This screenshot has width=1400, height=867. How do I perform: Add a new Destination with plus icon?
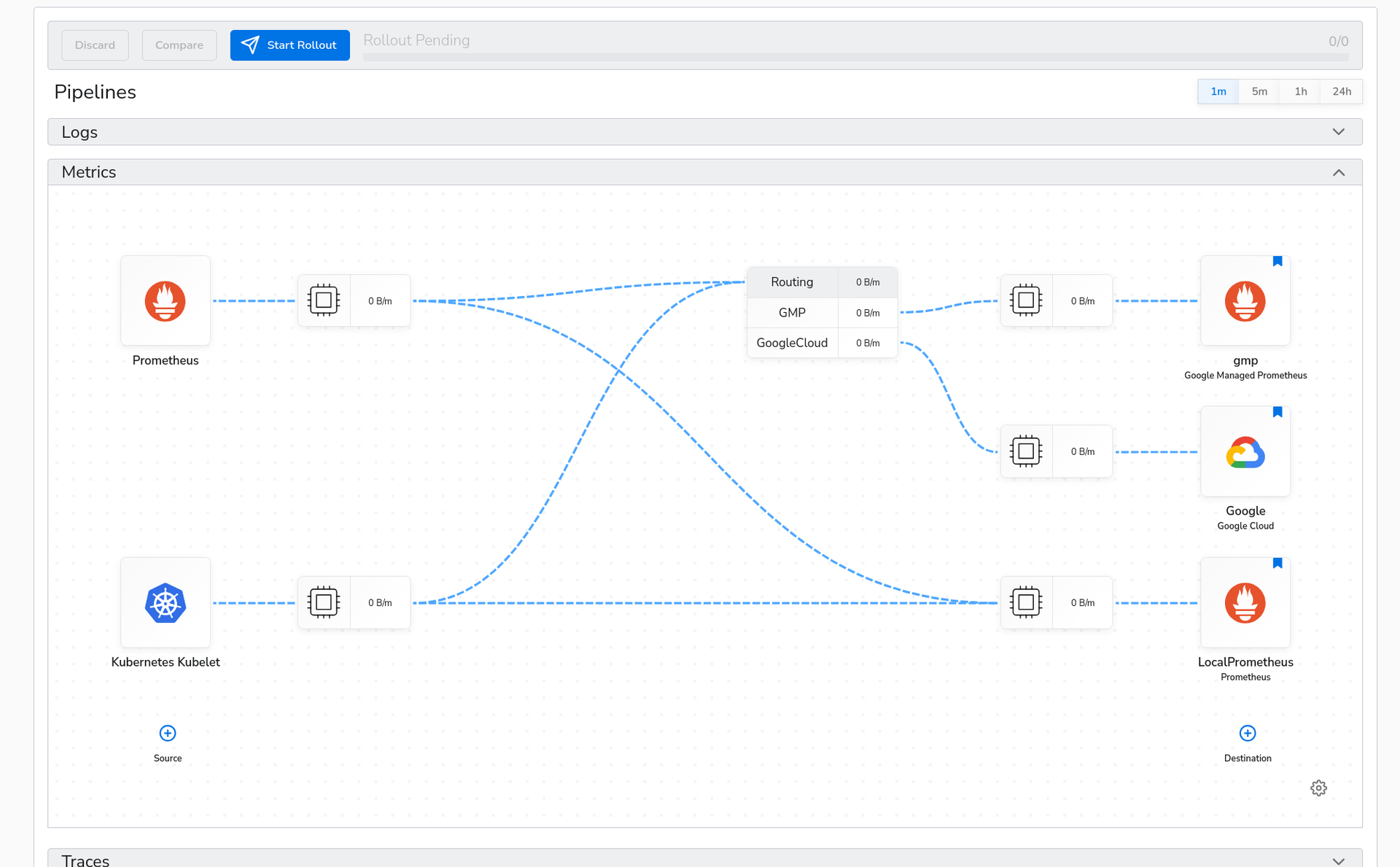pos(1248,733)
